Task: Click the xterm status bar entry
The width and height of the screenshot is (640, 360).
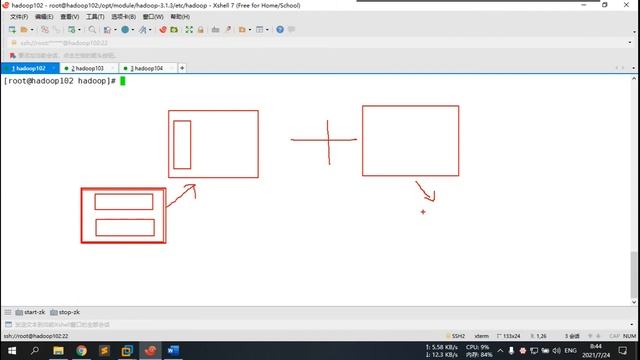Action: tap(482, 336)
